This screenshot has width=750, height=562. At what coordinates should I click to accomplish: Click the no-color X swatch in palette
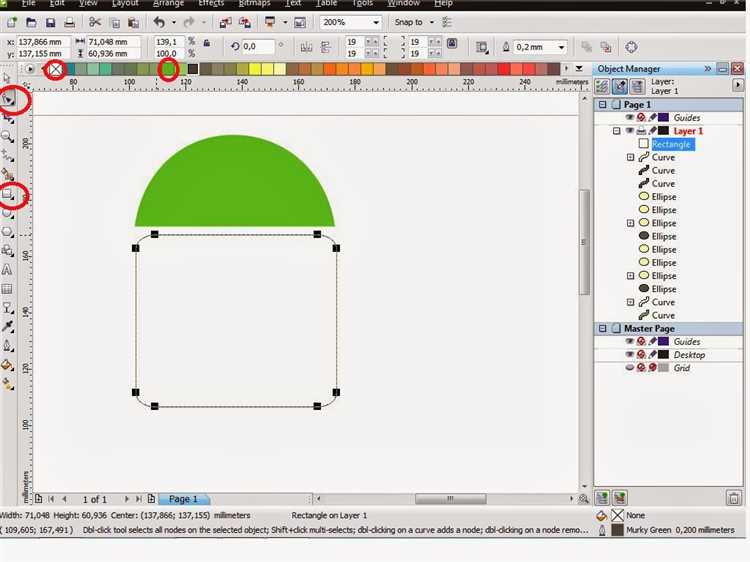[x=56, y=69]
